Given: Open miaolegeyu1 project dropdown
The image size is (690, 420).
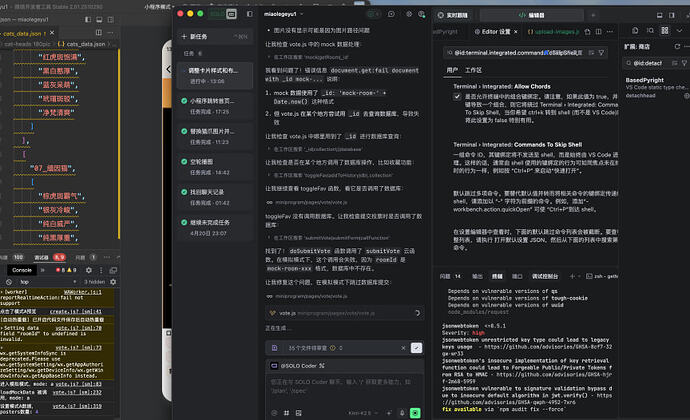Looking at the screenshot, I should coord(283,14).
